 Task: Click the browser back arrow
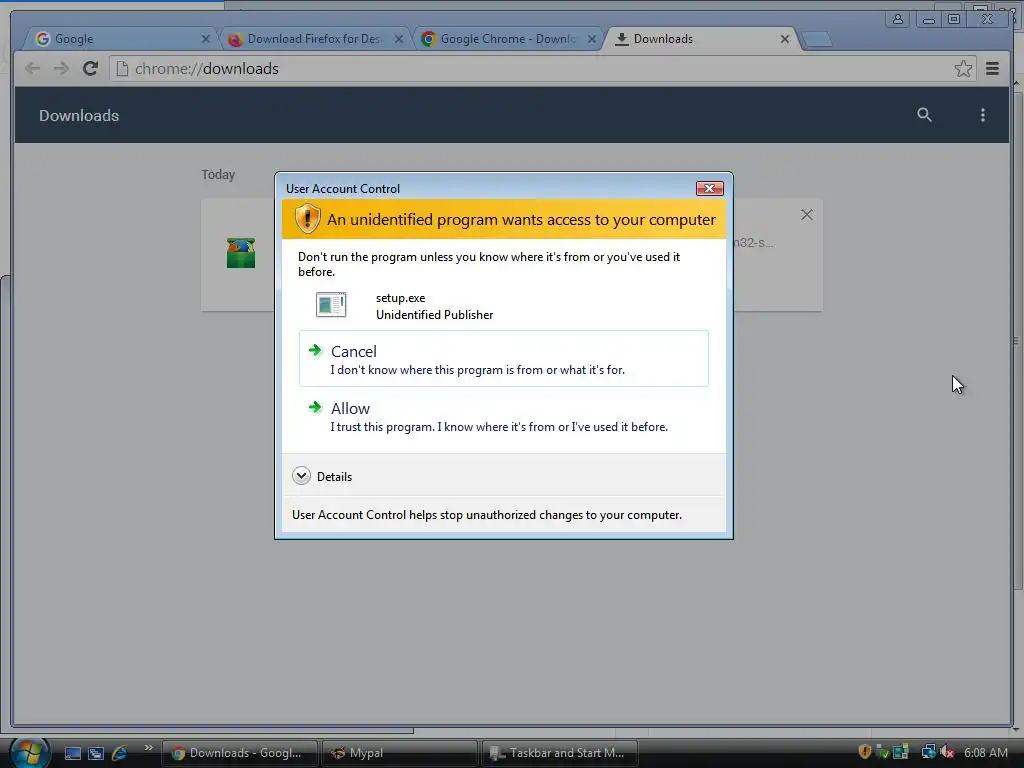32,69
